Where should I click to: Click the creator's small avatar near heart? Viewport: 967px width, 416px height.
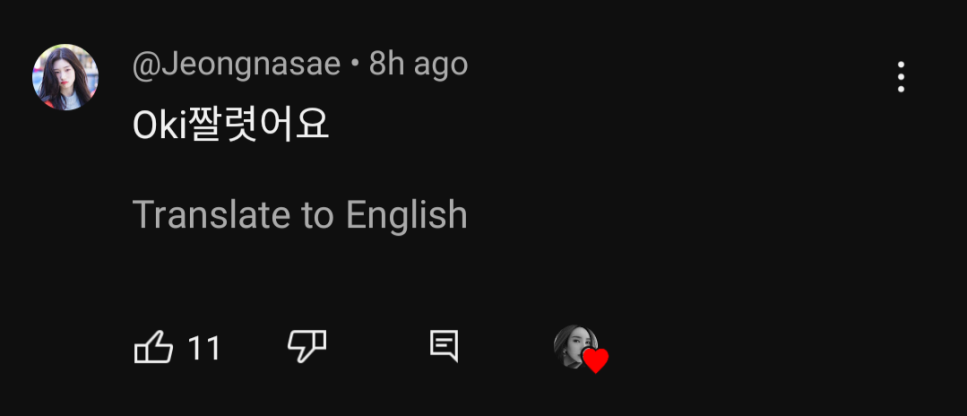click(x=574, y=346)
